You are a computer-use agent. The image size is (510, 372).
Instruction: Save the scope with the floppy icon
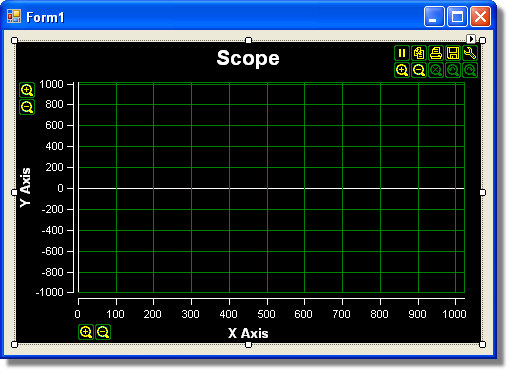point(453,53)
